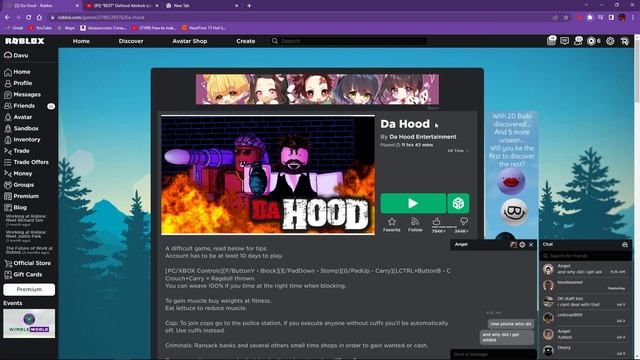Open Profile in the left sidebar
Viewport: 640px width, 360px height.
coord(18,83)
